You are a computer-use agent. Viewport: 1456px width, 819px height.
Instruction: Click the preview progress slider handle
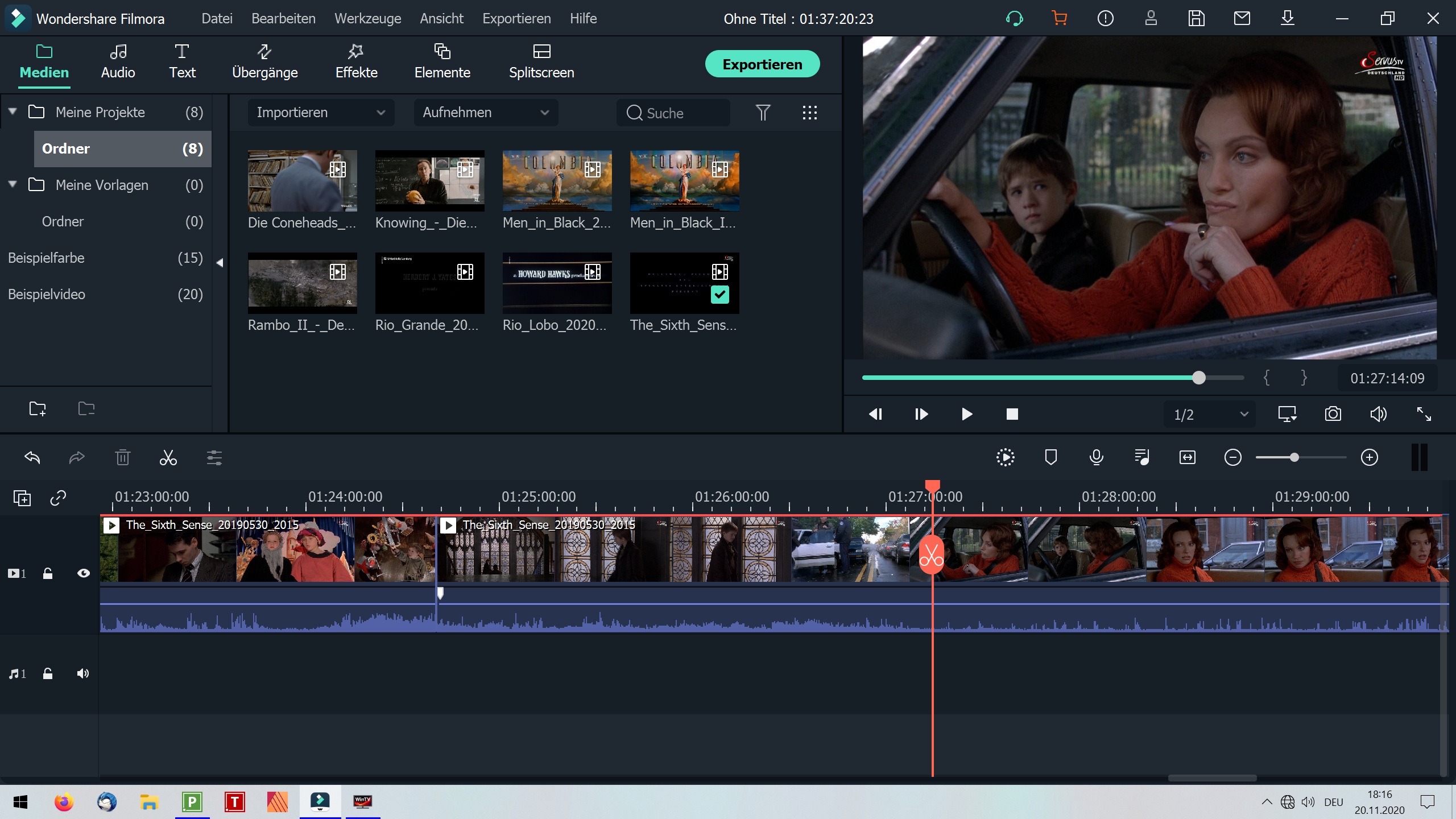pyautogui.click(x=1199, y=378)
